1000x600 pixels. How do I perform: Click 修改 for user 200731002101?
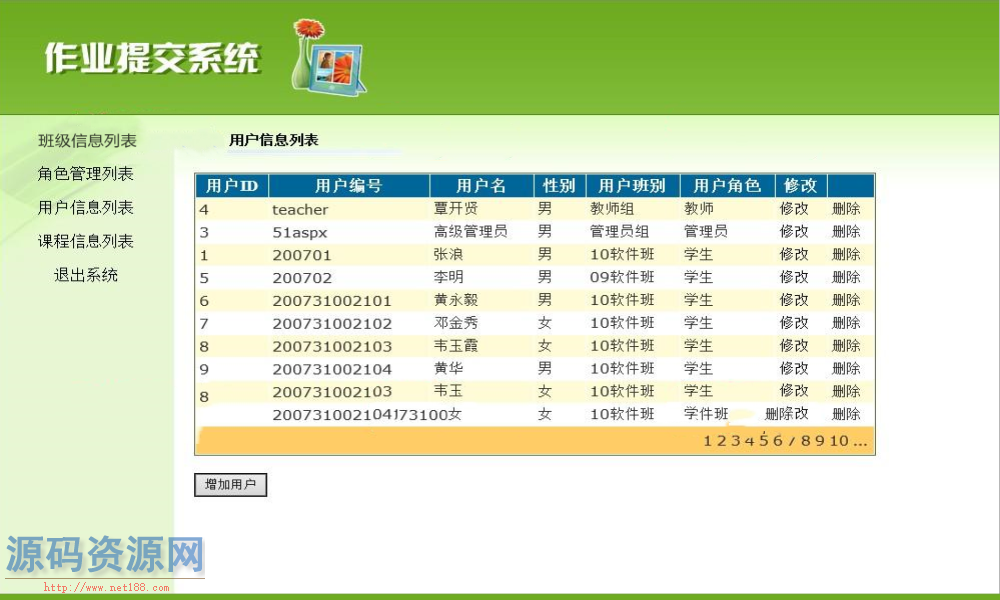tap(794, 300)
